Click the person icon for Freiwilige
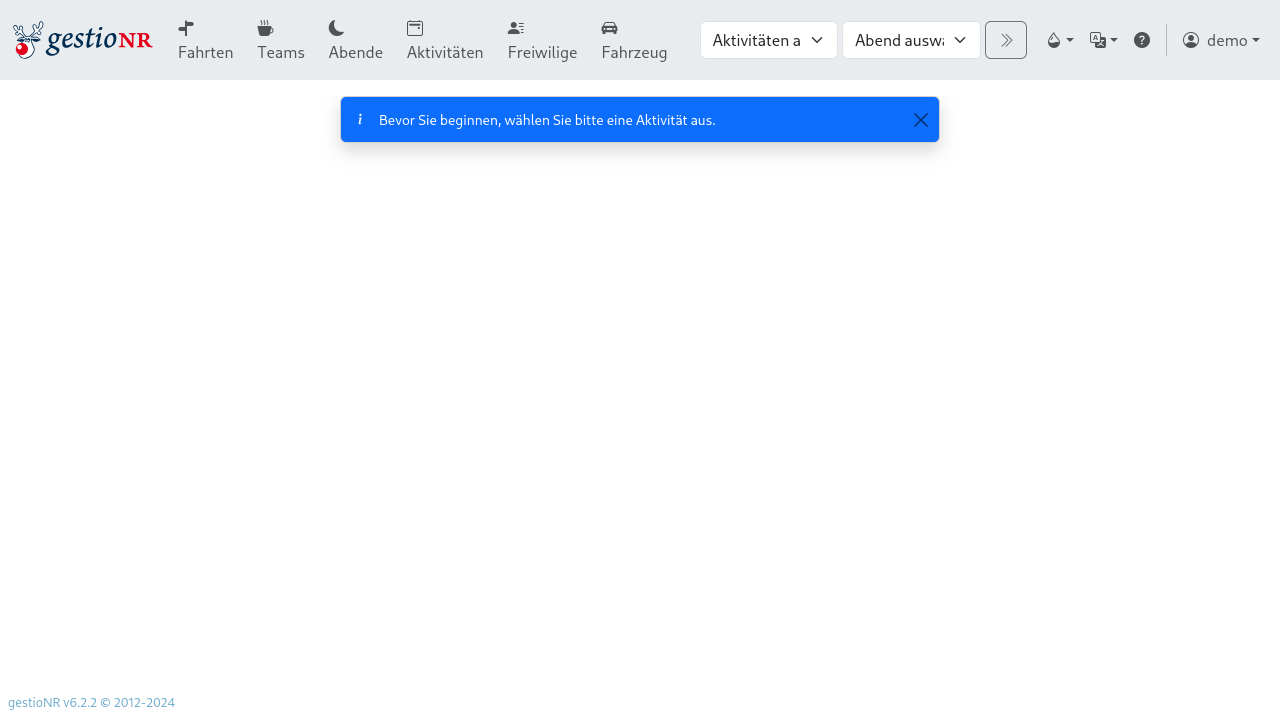 [515, 28]
